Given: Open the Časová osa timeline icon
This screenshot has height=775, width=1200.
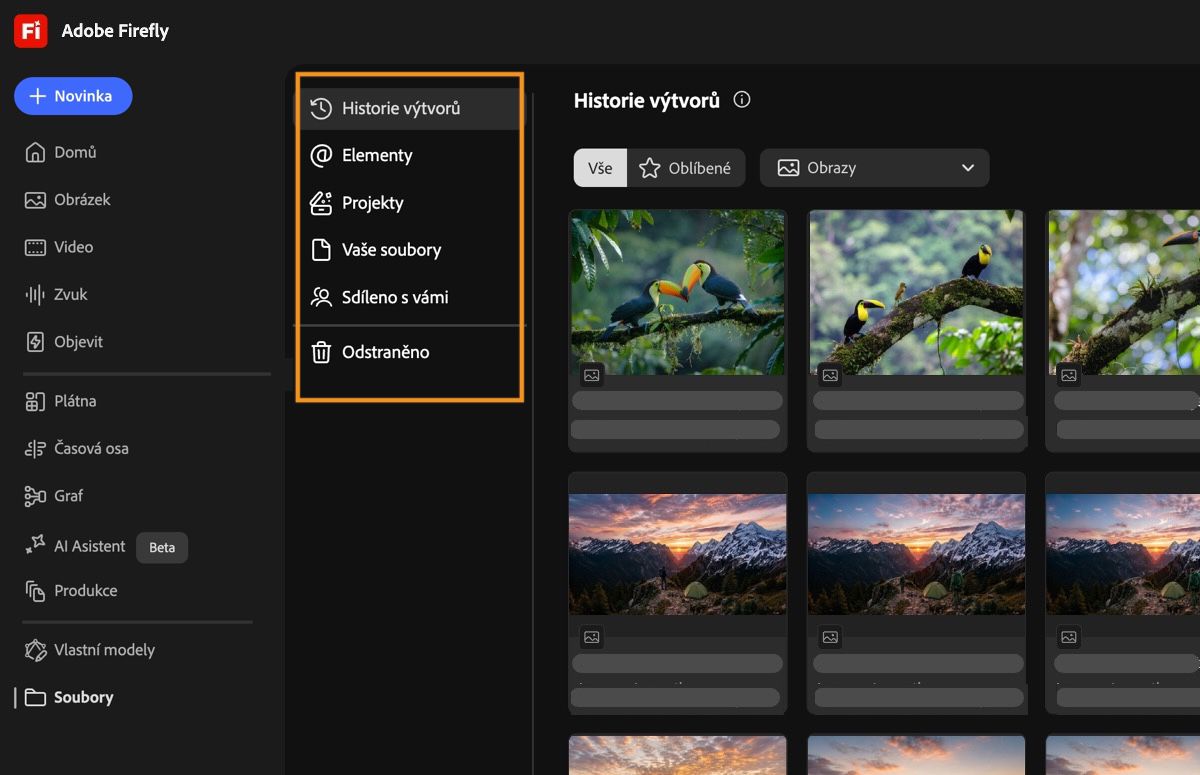Looking at the screenshot, I should click(35, 448).
